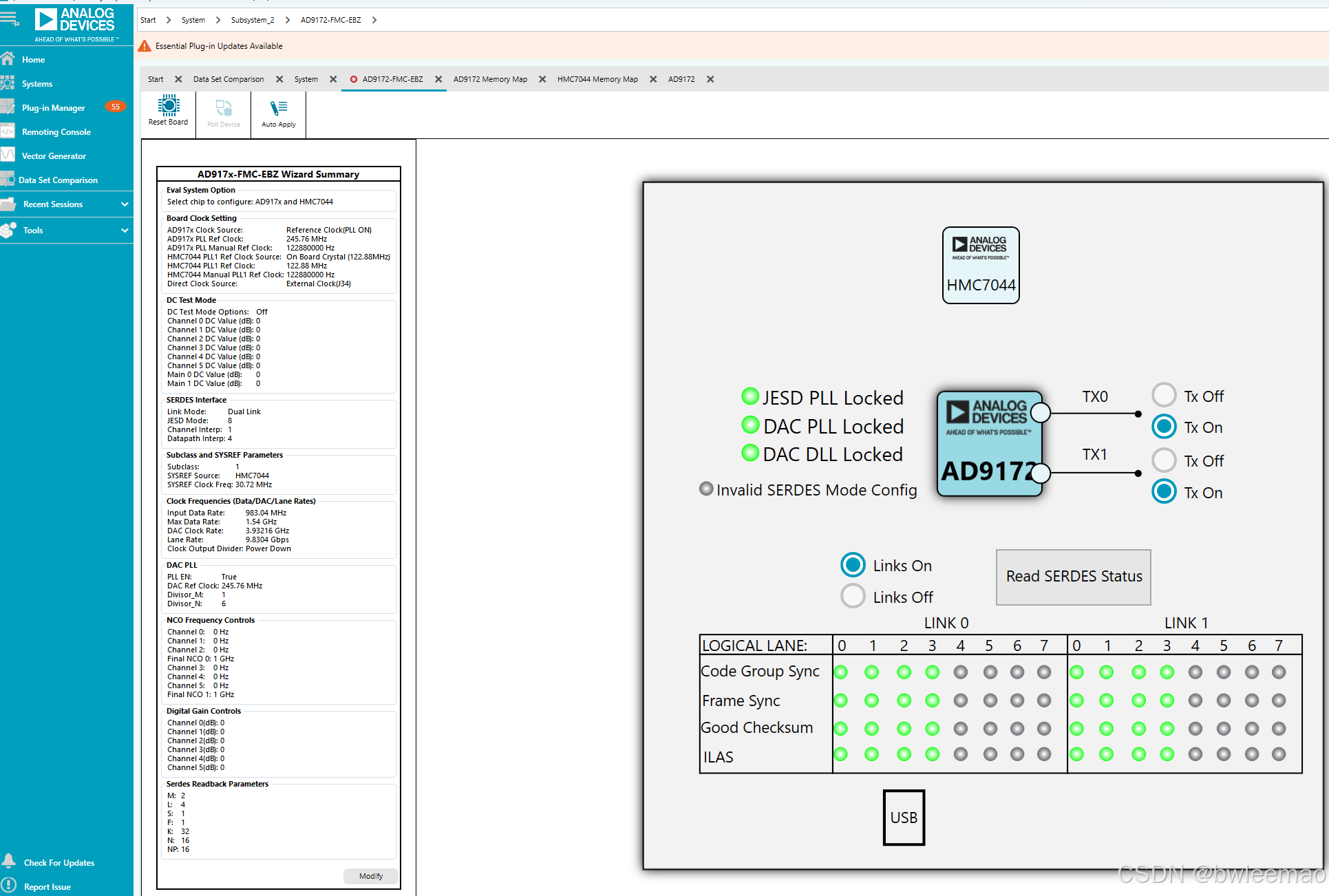Click the Vector Generator sidebar icon
Image resolution: width=1329 pixels, height=896 pixels.
click(8, 156)
